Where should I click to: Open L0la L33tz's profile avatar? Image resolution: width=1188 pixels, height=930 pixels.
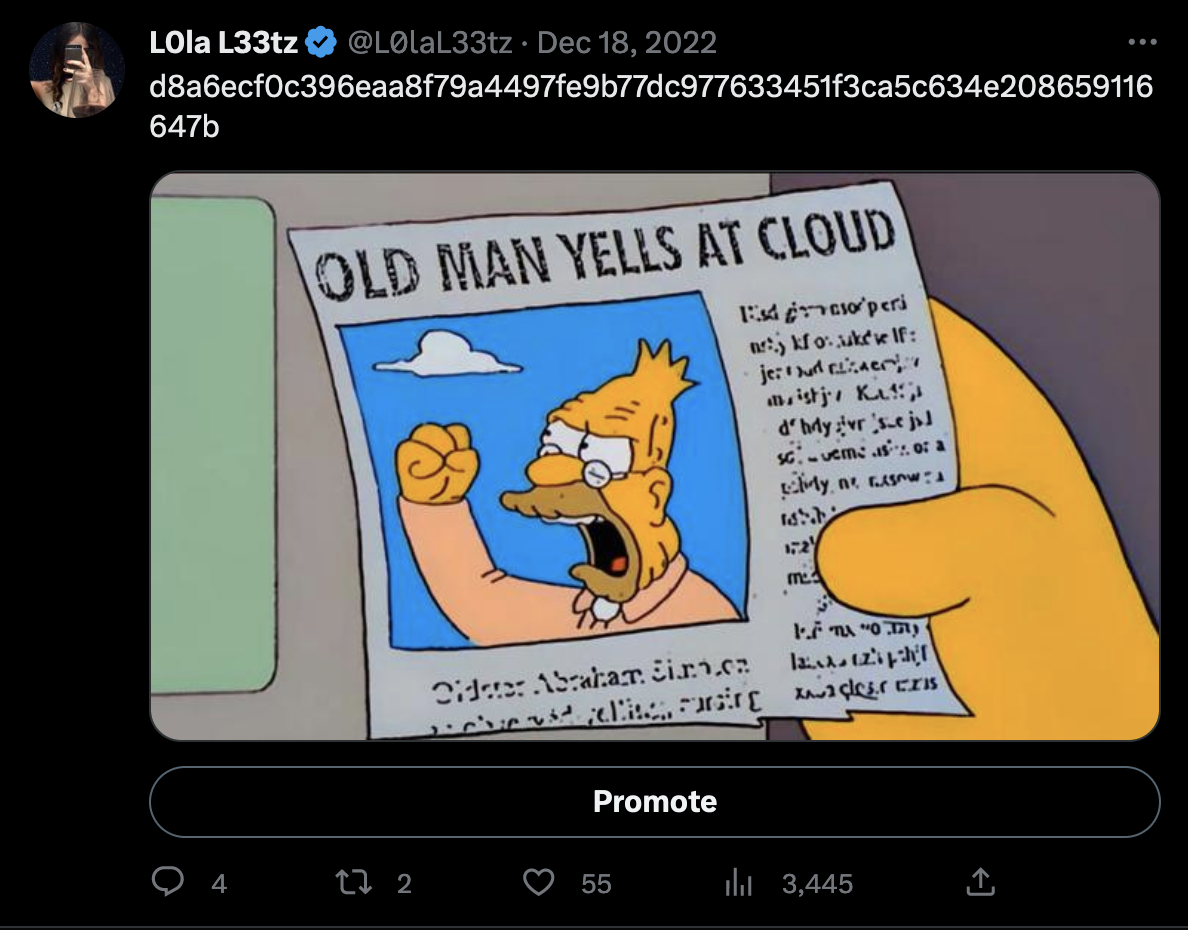78,69
